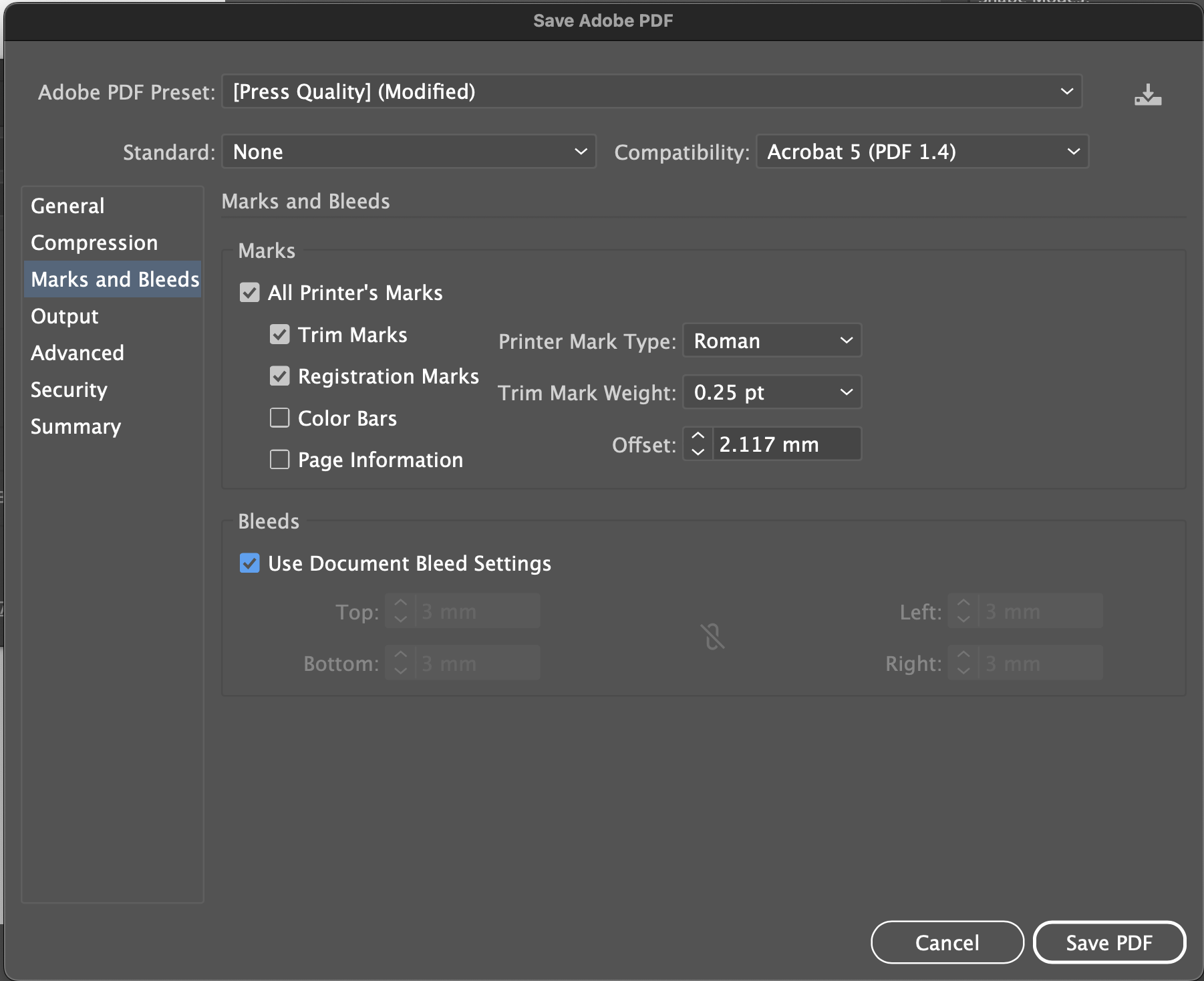Open the Printer Mark Type dropdown
Viewport: 1204px width, 981px height.
pyautogui.click(x=771, y=341)
